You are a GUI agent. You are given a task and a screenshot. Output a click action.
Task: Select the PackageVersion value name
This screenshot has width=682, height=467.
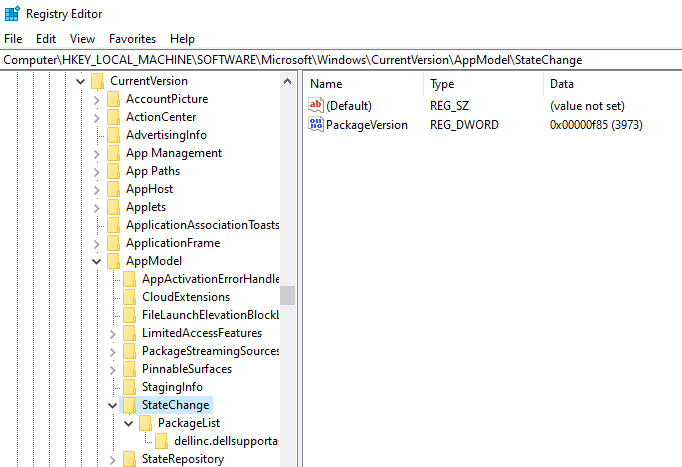(367, 125)
